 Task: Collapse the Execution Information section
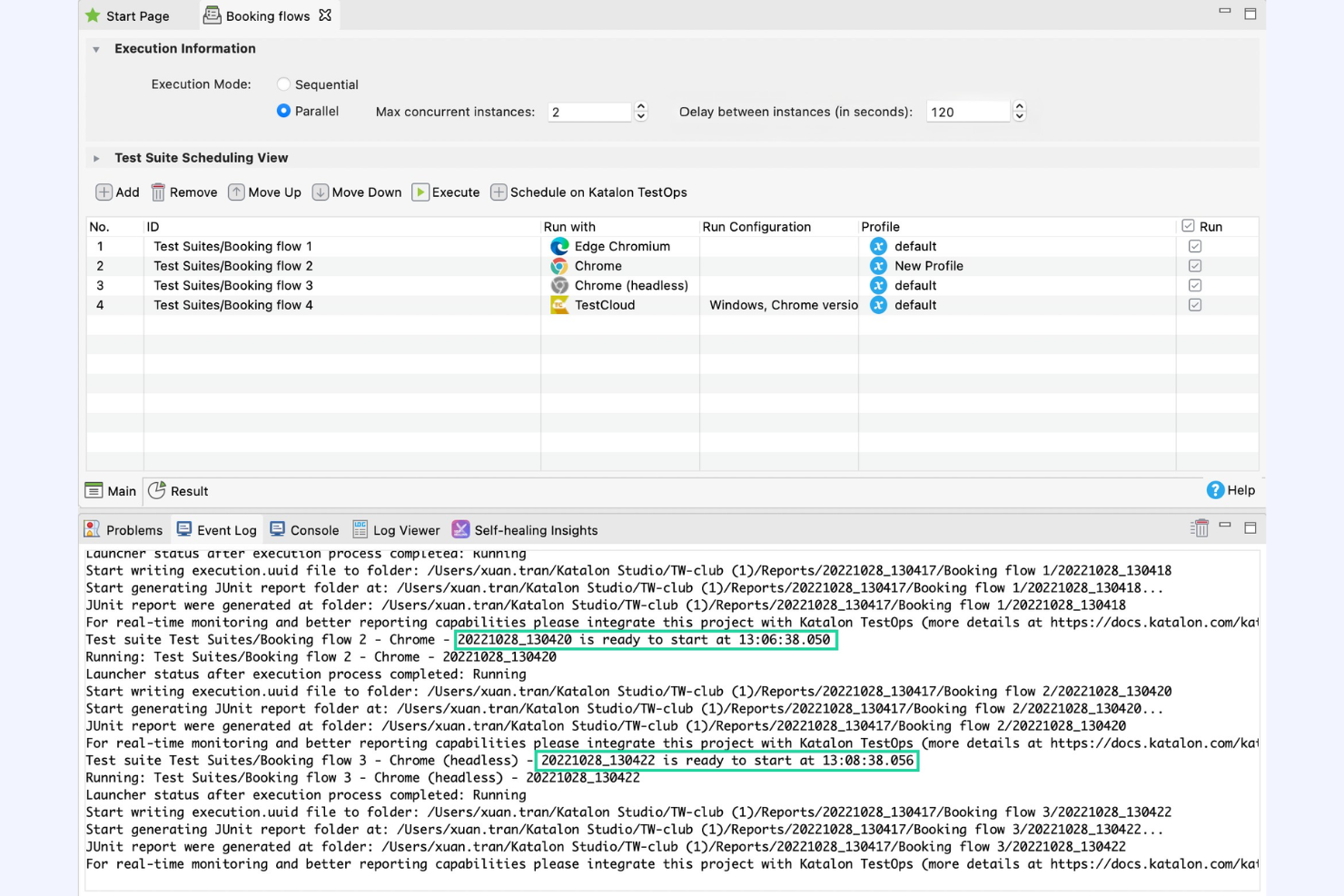point(96,49)
